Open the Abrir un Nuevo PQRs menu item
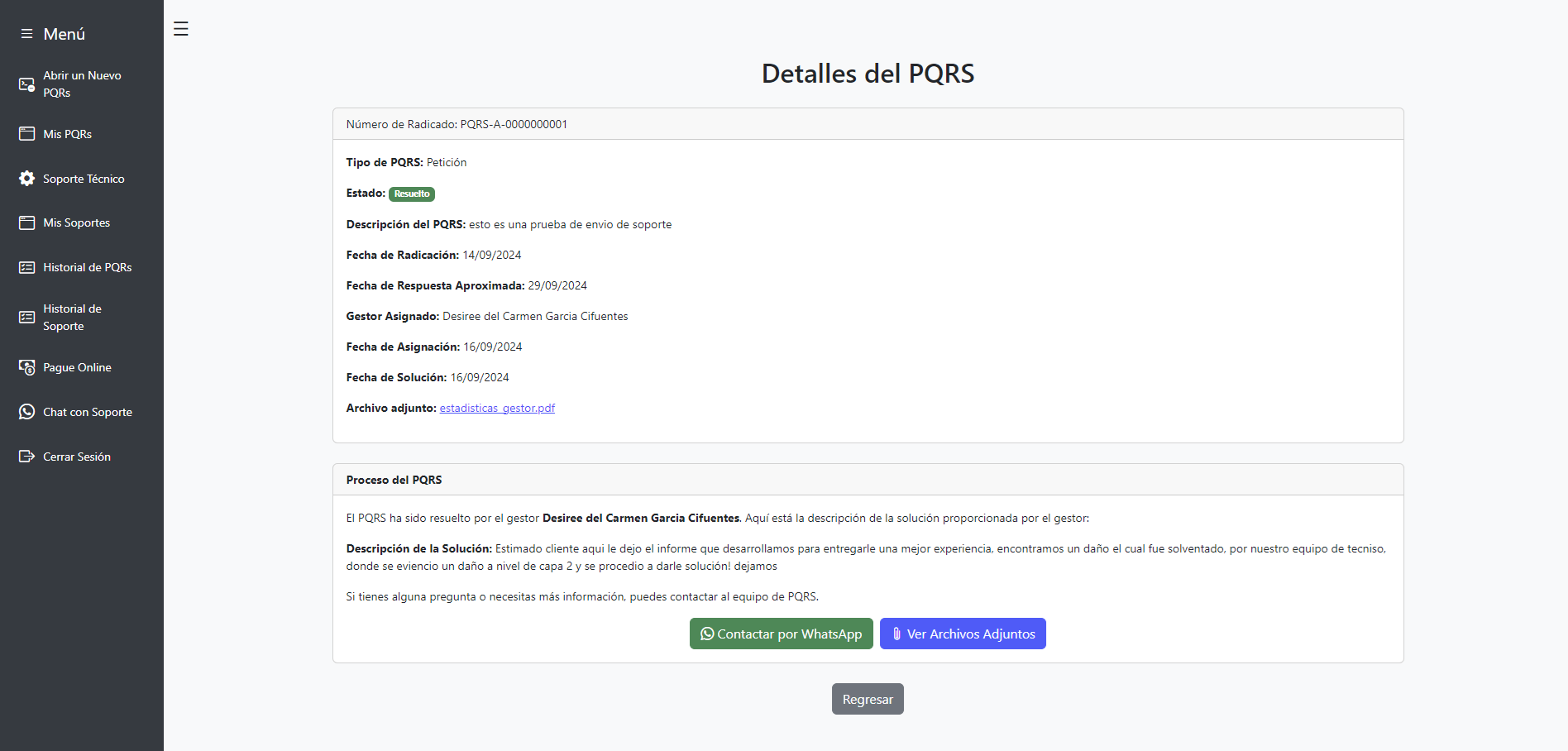Screen dimensions: 1568x751 [82, 84]
